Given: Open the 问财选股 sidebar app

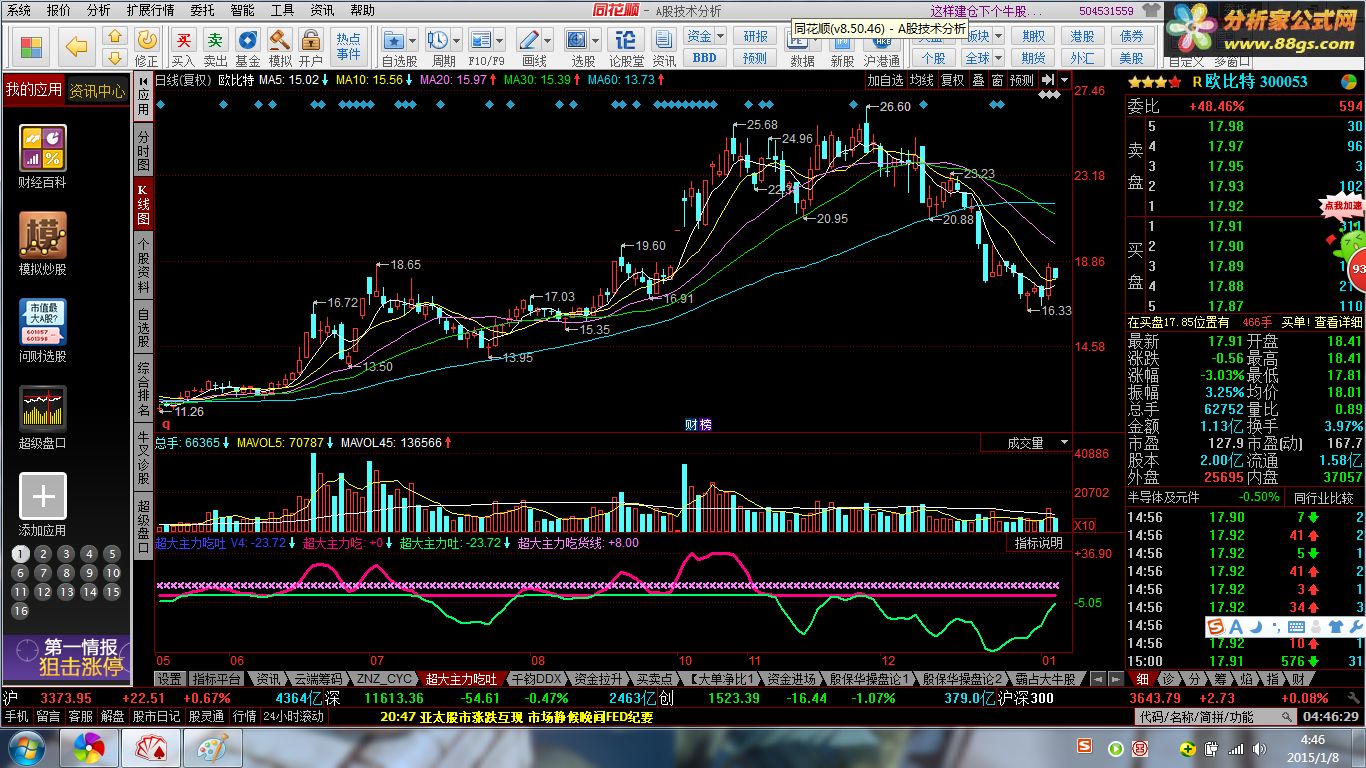Looking at the screenshot, I should coord(43,322).
